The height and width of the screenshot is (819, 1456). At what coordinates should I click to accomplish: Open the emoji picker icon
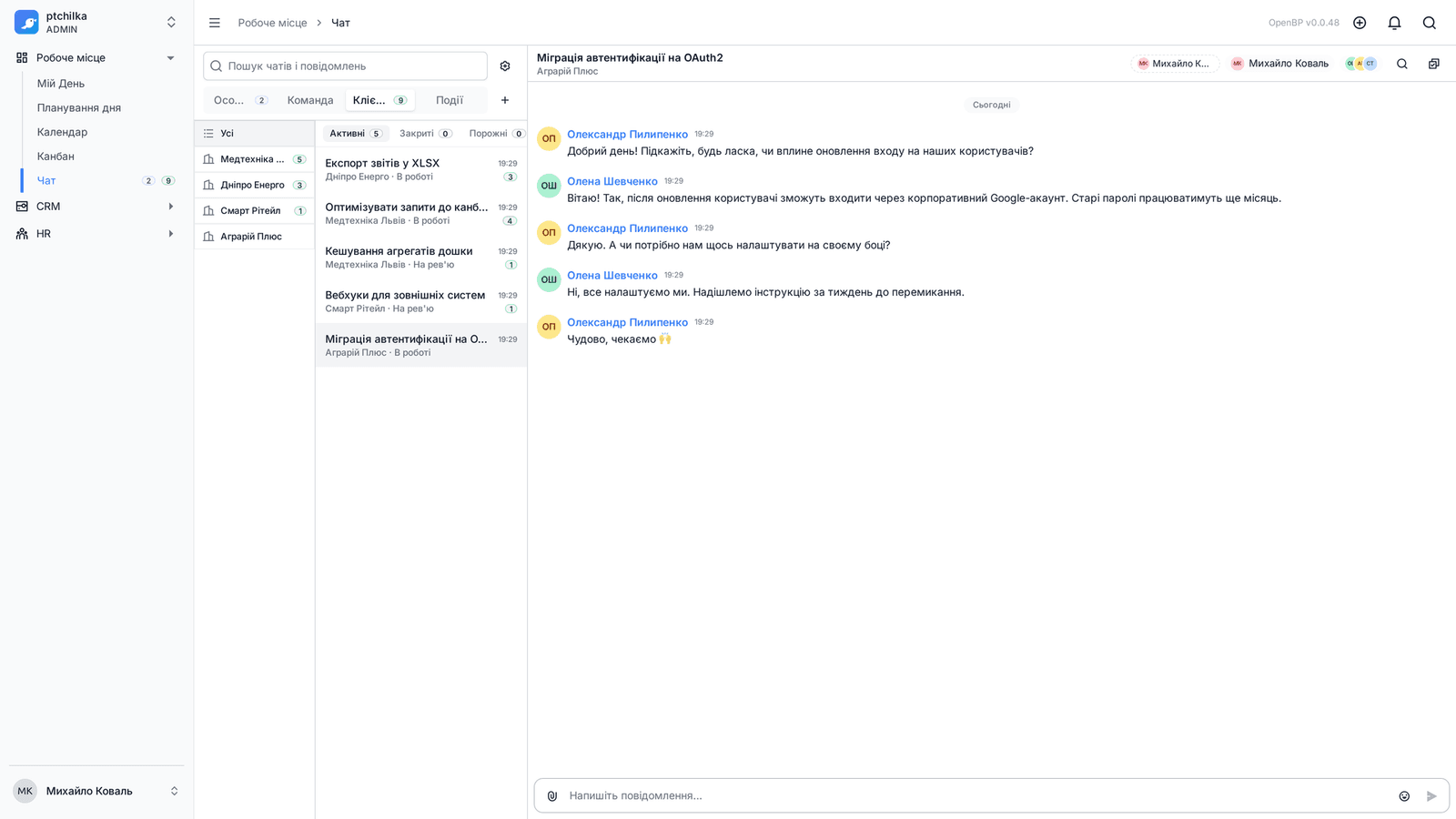1404,795
